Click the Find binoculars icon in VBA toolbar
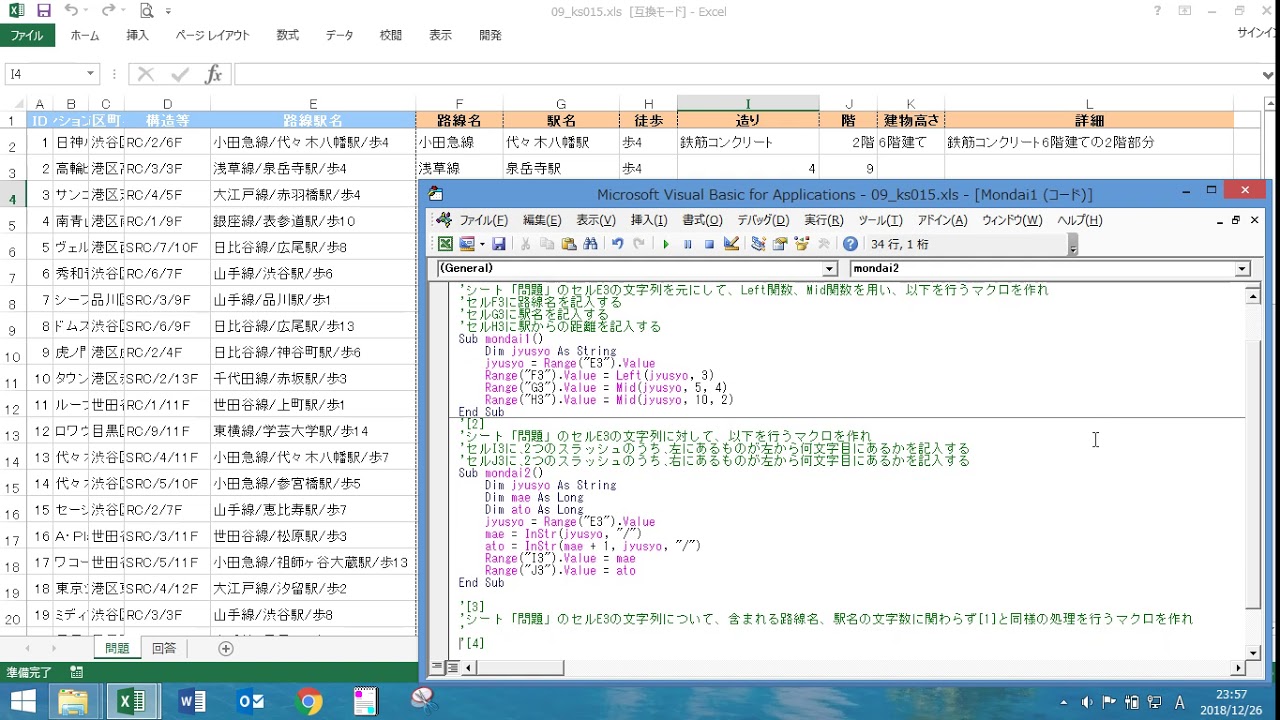The height and width of the screenshot is (720, 1280). click(x=590, y=244)
